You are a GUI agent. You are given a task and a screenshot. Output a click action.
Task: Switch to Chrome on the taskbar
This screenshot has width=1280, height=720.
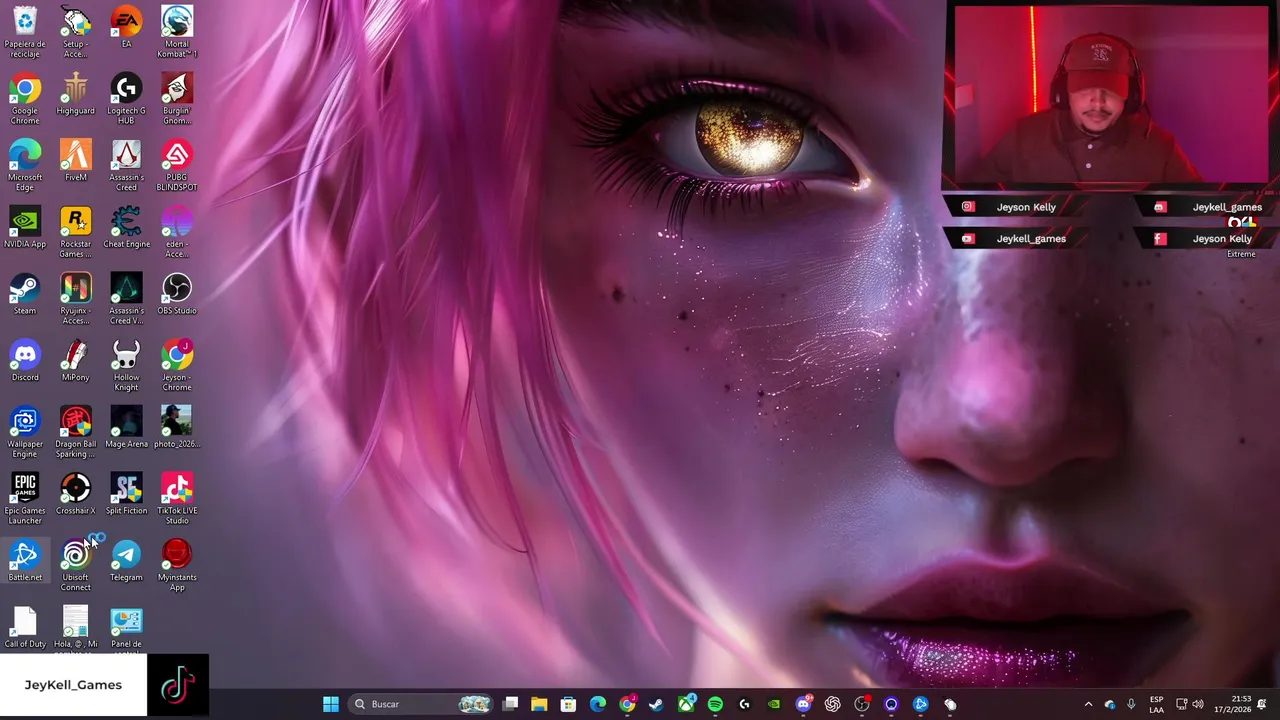(627, 704)
